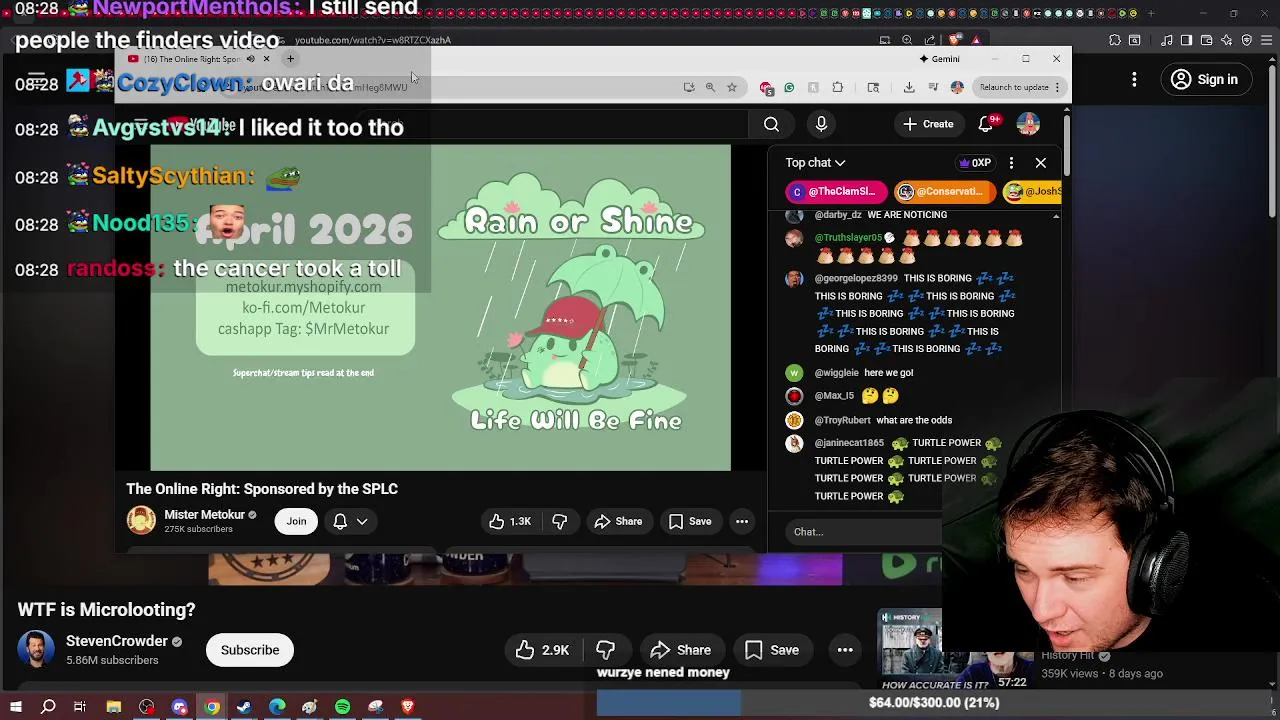Open Brave main hamburger menu
The height and width of the screenshot is (720, 1280).
click(1266, 40)
